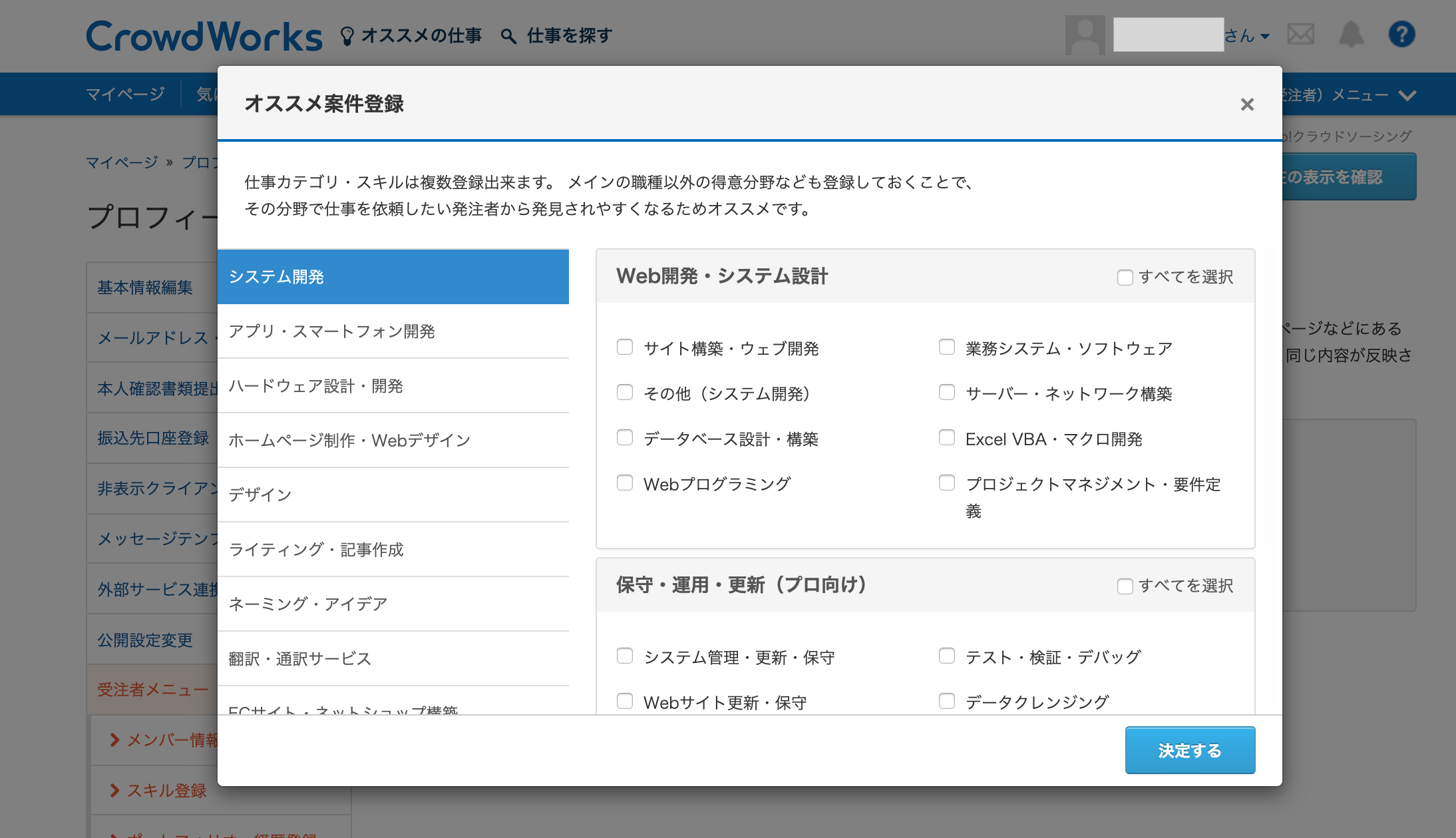Expand the スキル登録 sidebar chevron item

115,790
